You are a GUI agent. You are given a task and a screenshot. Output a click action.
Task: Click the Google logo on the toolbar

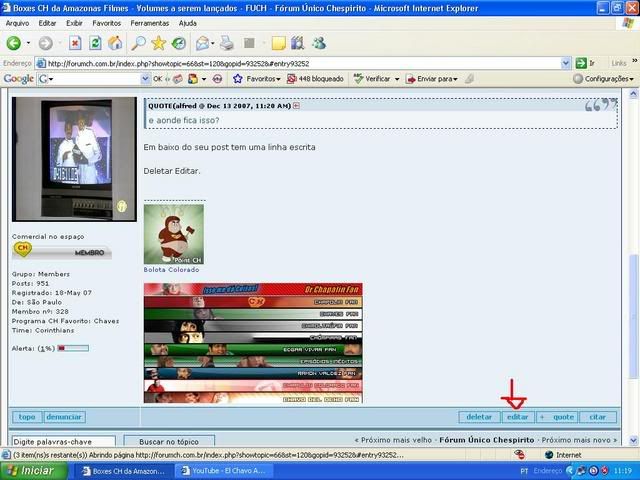pyautogui.click(x=18, y=79)
